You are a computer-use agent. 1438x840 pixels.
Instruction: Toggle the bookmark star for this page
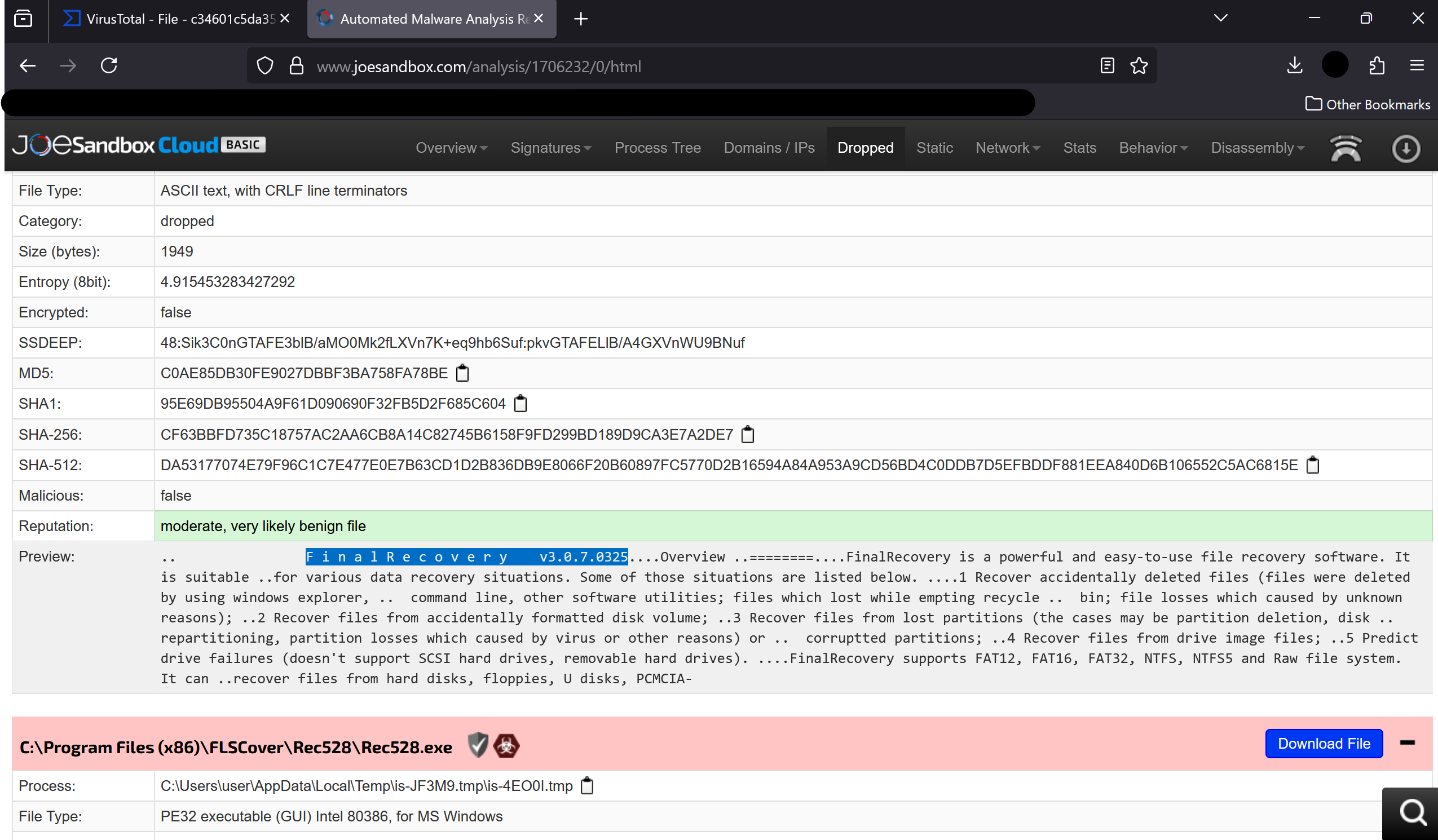point(1139,65)
